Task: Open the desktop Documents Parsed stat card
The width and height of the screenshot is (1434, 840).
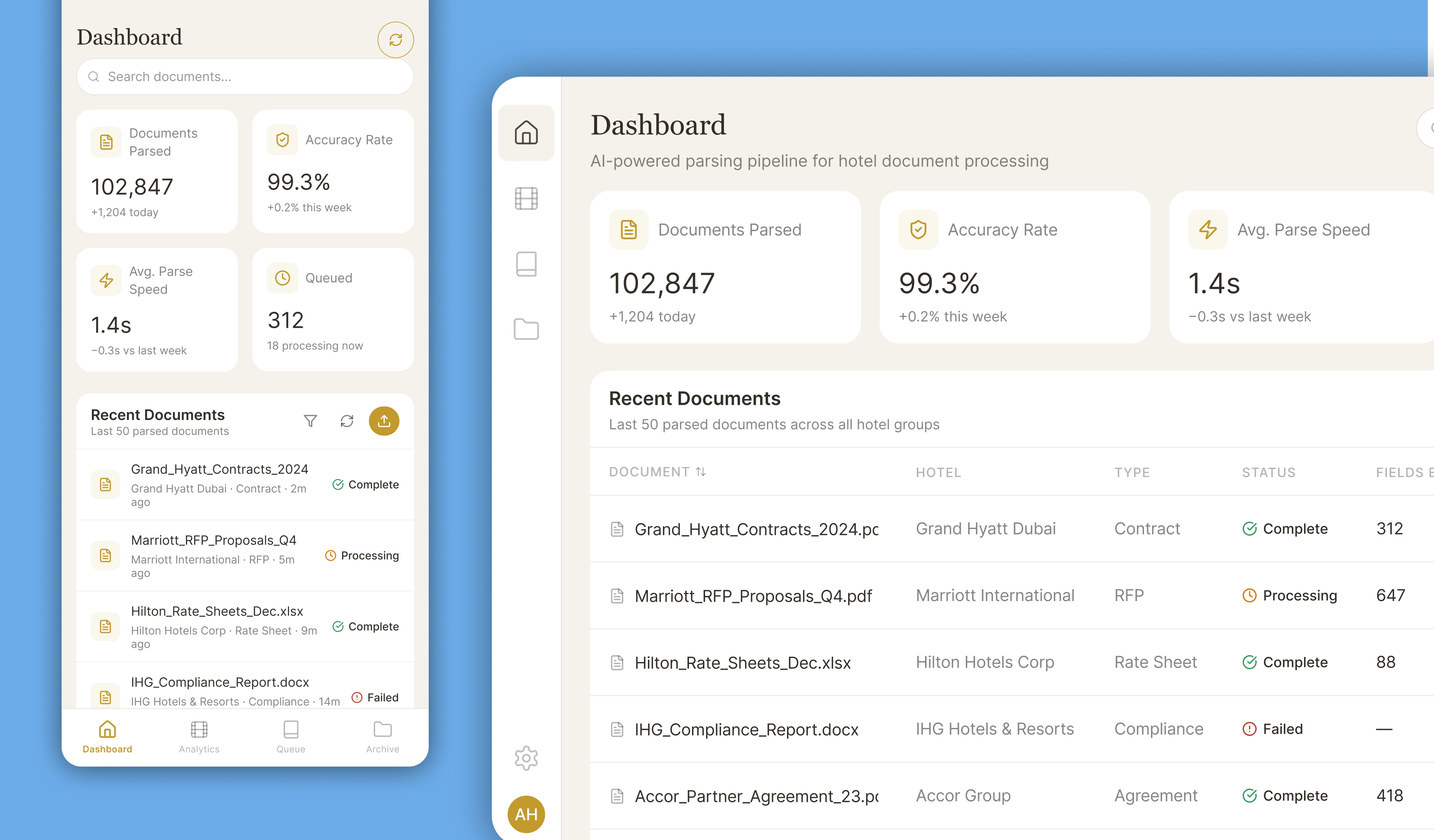Action: pos(726,267)
